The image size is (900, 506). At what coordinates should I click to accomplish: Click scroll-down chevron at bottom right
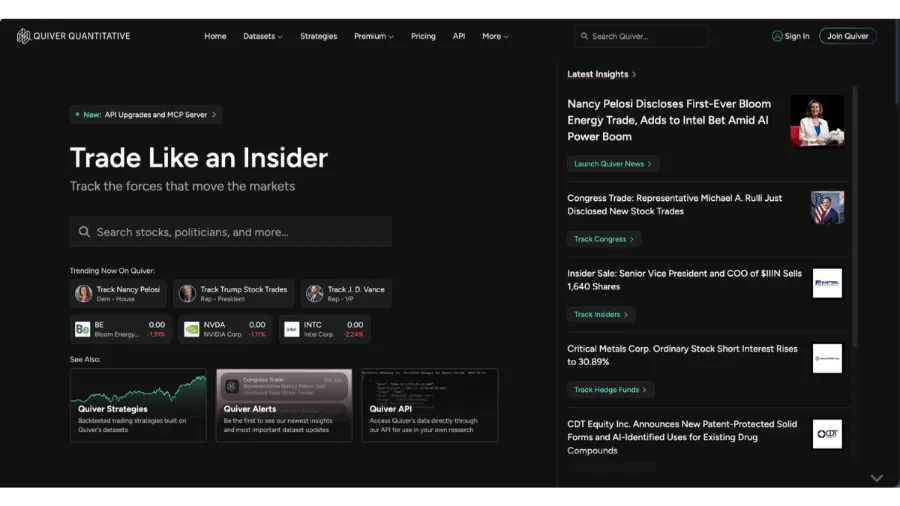pos(876,478)
